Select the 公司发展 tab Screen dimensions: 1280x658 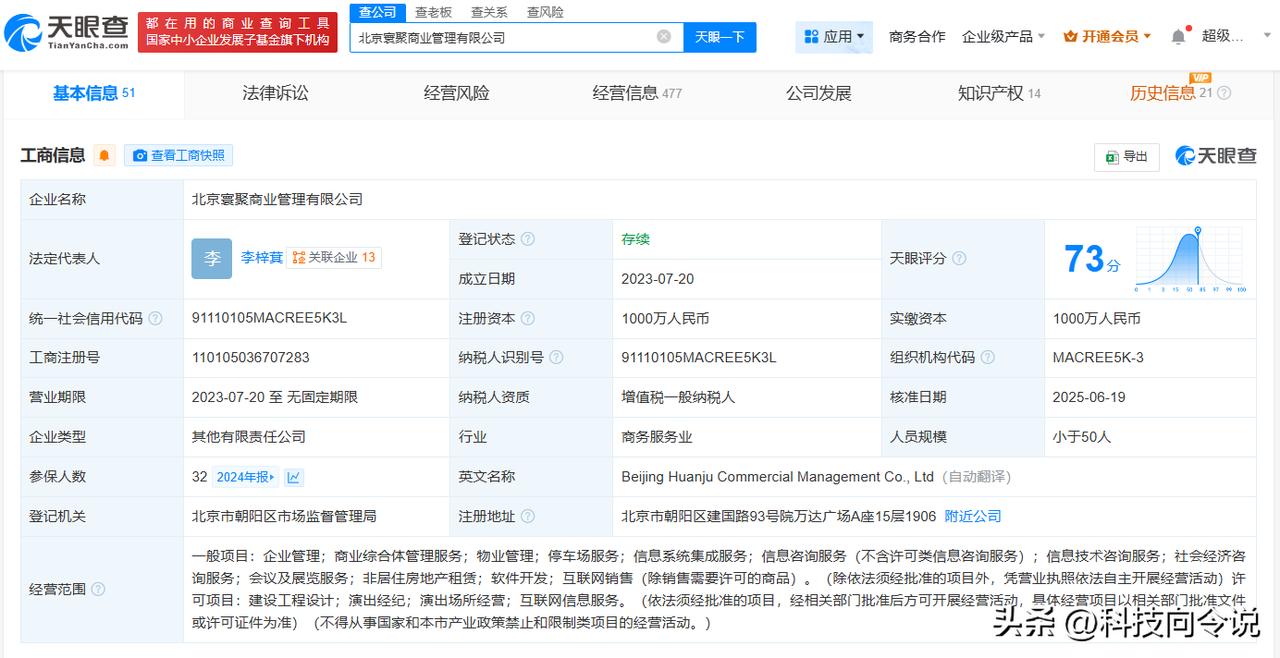[x=818, y=93]
